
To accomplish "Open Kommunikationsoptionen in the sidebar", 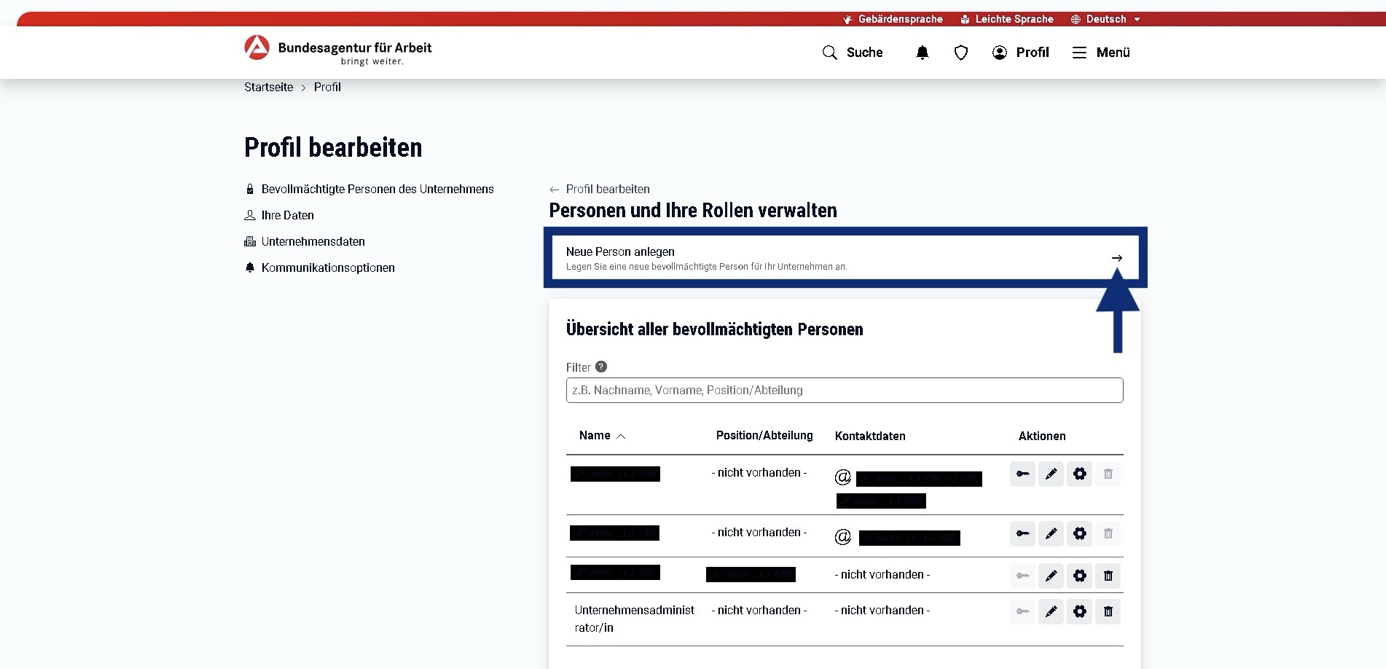I will [x=327, y=268].
